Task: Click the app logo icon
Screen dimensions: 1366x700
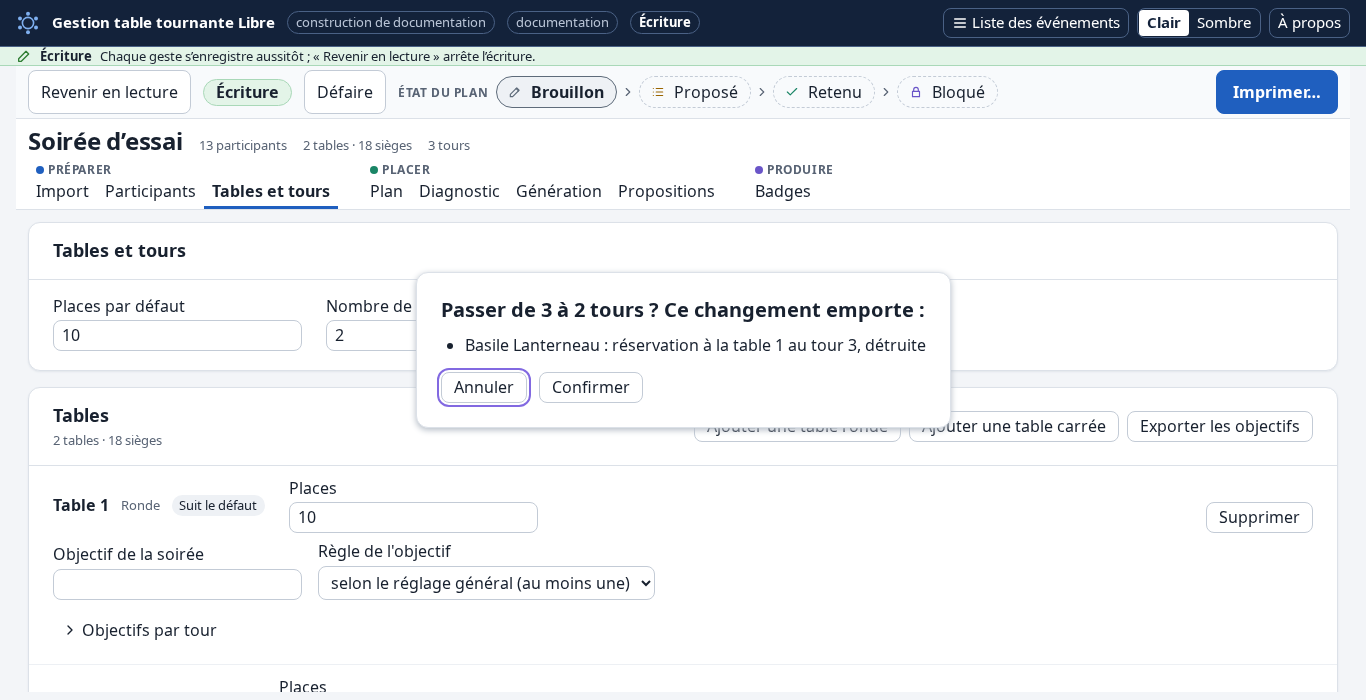Action: coord(28,23)
